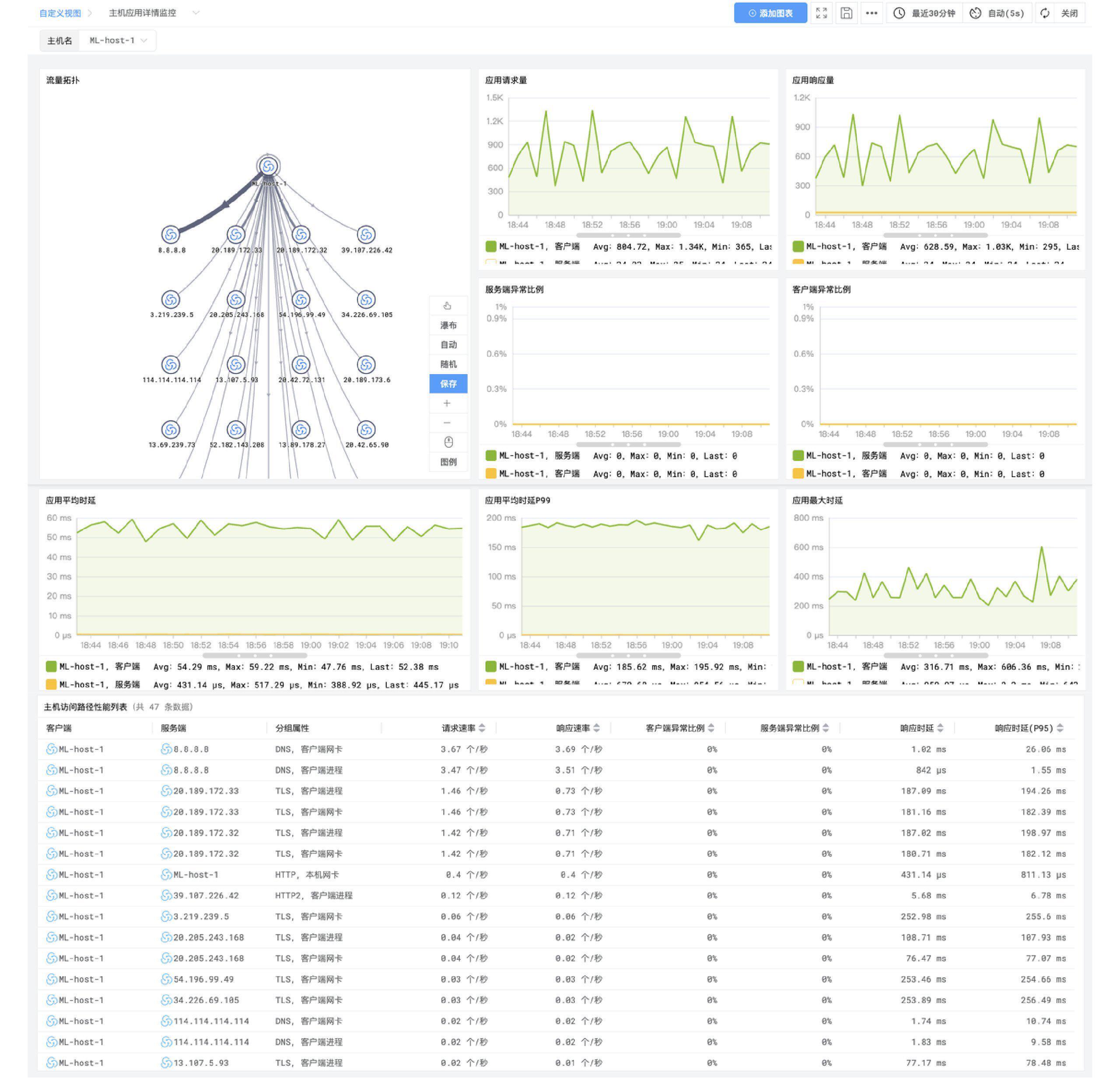Image resolution: width=1120 pixels, height=1088 pixels.
Task: Zoom in topology with plus icon
Action: pyautogui.click(x=448, y=404)
